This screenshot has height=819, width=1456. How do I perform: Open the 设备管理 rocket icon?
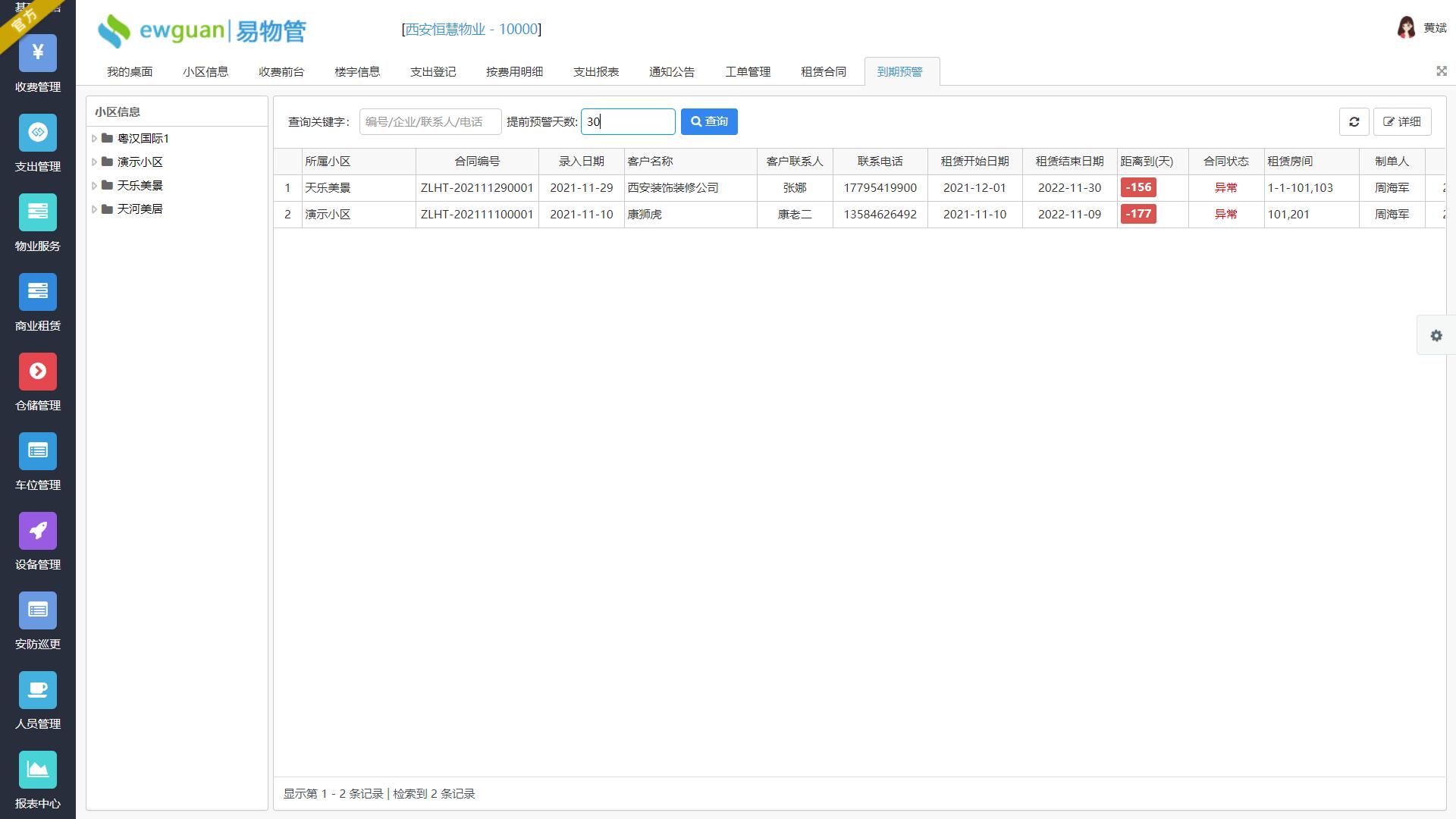pyautogui.click(x=37, y=532)
